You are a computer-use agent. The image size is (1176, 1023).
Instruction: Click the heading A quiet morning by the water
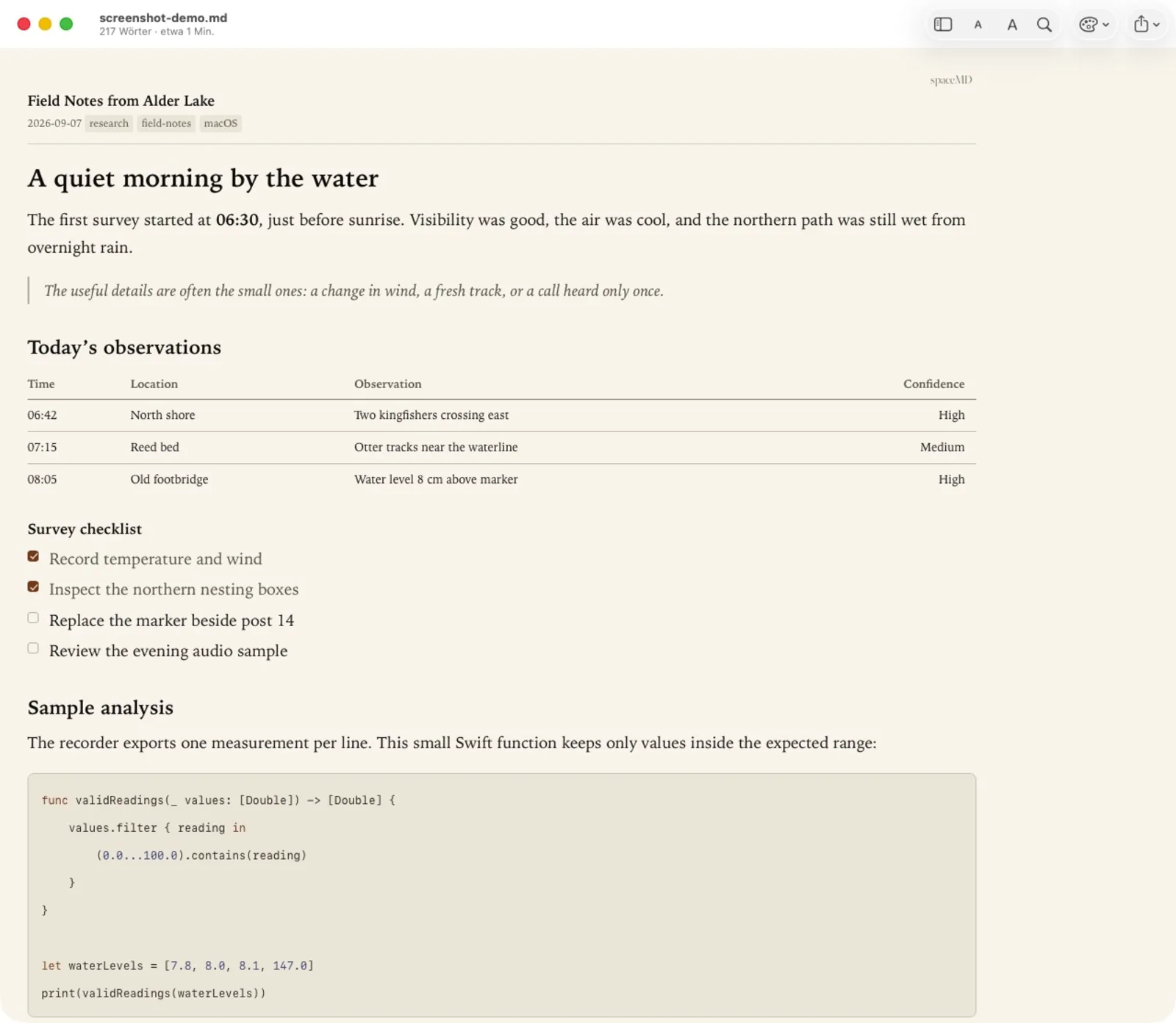pos(203,179)
